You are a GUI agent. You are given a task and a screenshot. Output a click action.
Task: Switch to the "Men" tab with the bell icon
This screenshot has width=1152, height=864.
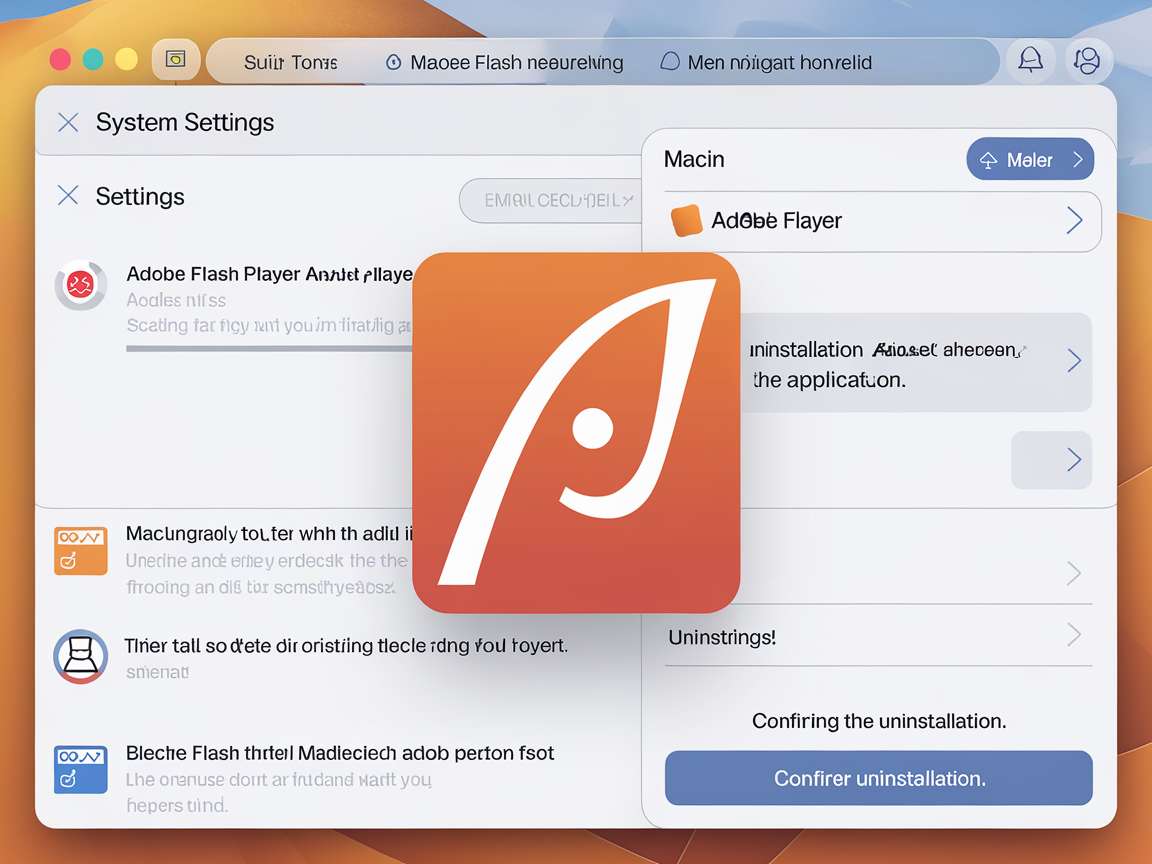point(766,62)
